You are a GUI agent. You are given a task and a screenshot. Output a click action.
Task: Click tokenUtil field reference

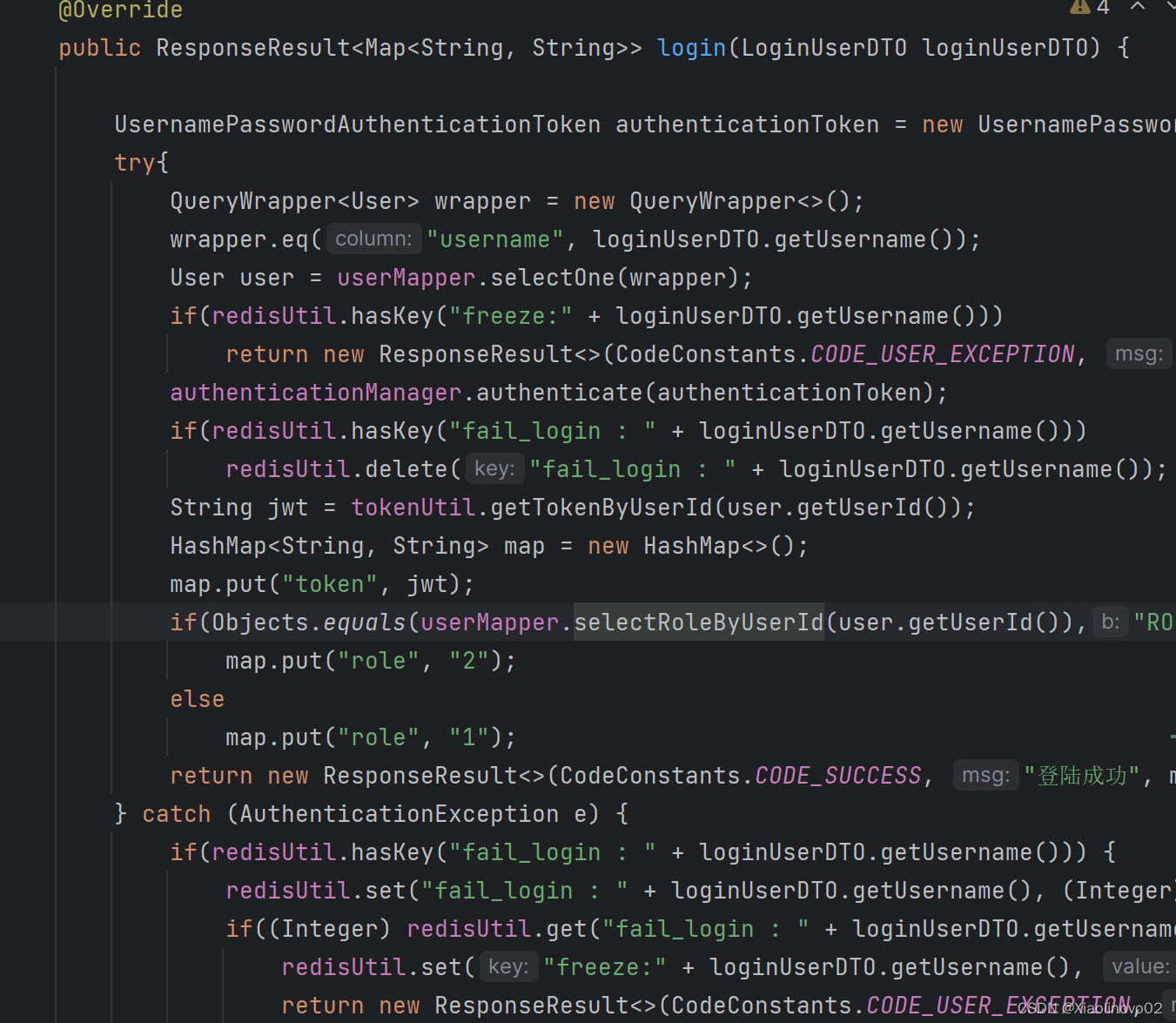413,508
